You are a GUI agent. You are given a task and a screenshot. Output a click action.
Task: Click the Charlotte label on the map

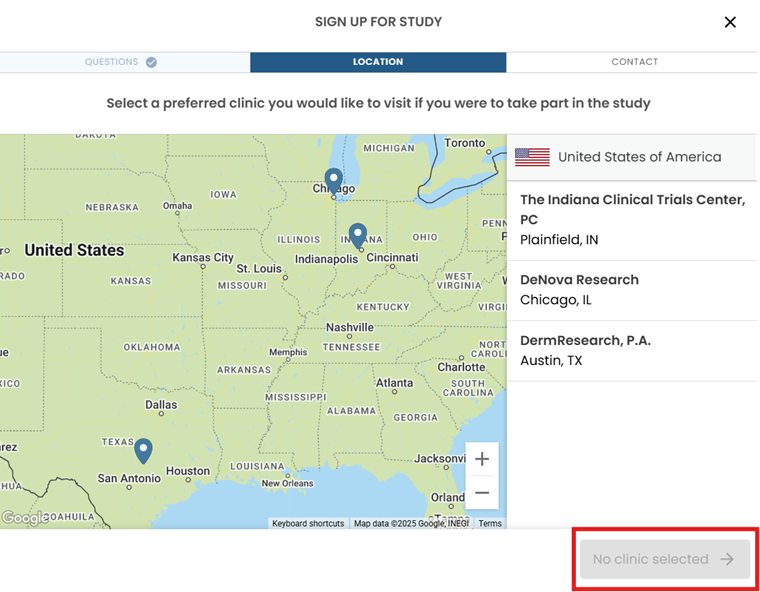point(461,367)
